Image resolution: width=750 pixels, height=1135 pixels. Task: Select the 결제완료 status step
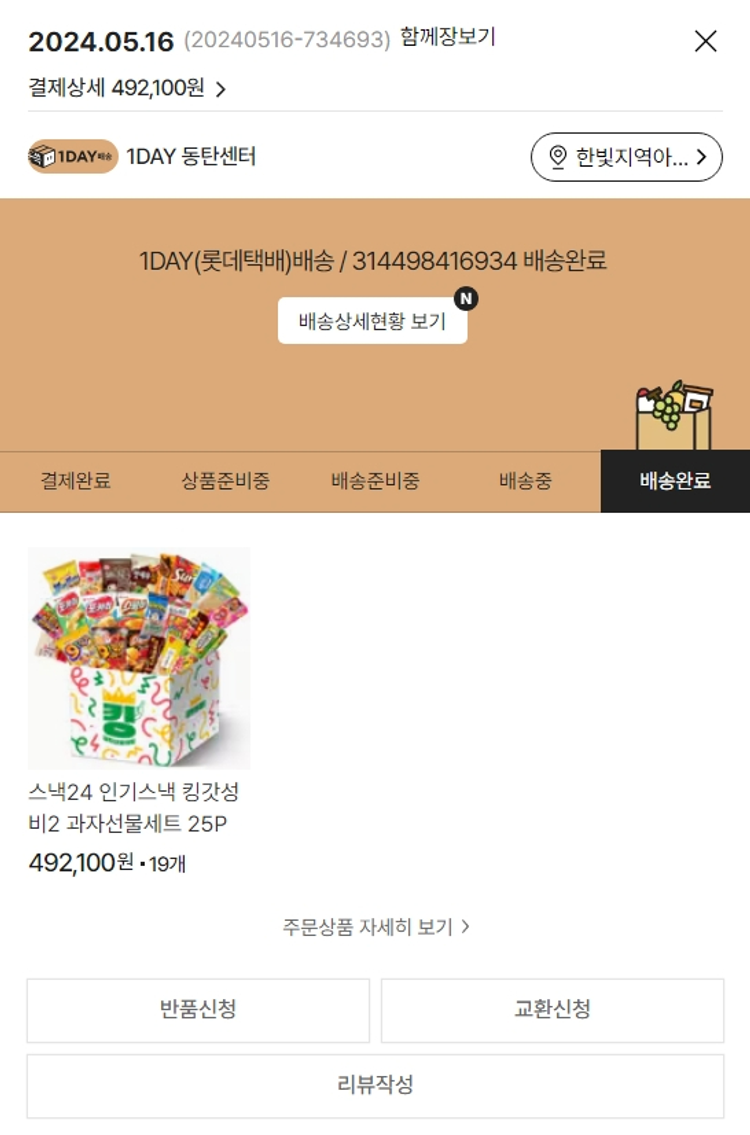coord(75,481)
